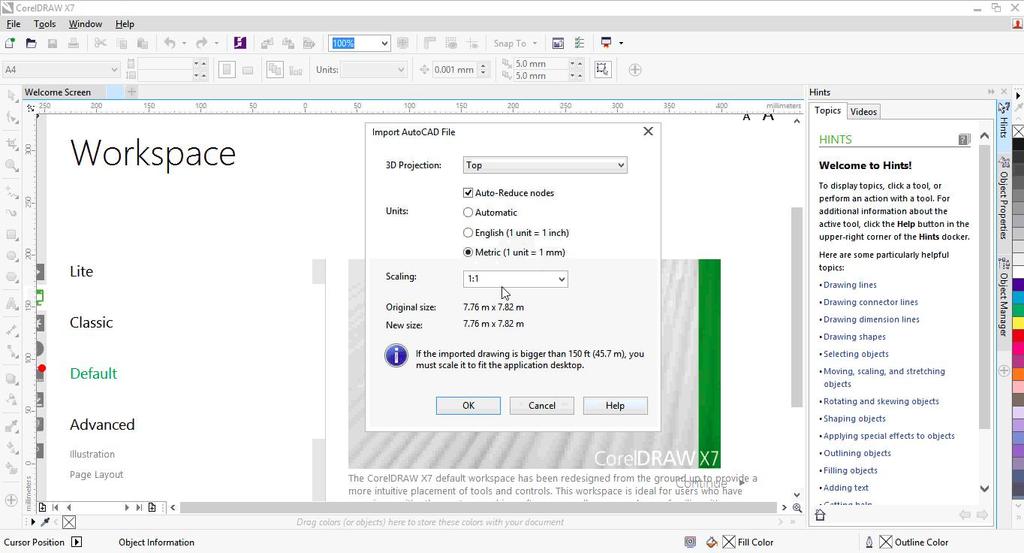Open the Drawing lines hint topic
The image size is (1024, 553).
pos(850,285)
